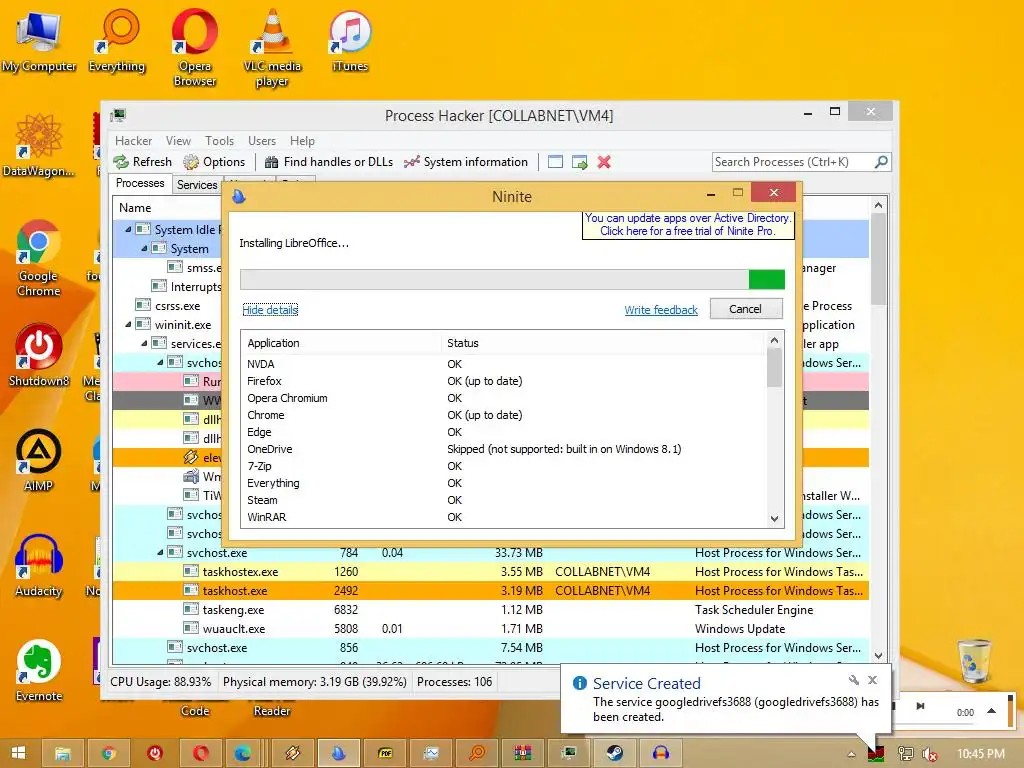Click the Name column header
1024x768 pixels.
click(135, 208)
